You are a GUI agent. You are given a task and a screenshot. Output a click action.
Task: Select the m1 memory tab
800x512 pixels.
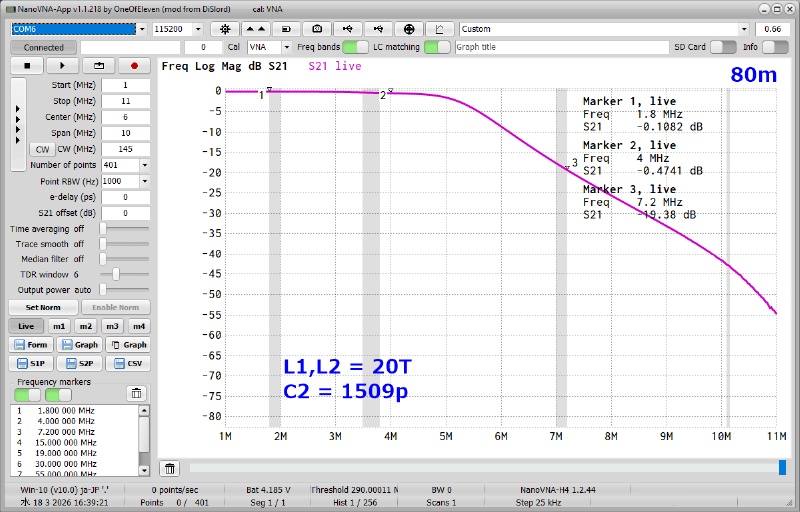pyautogui.click(x=59, y=326)
